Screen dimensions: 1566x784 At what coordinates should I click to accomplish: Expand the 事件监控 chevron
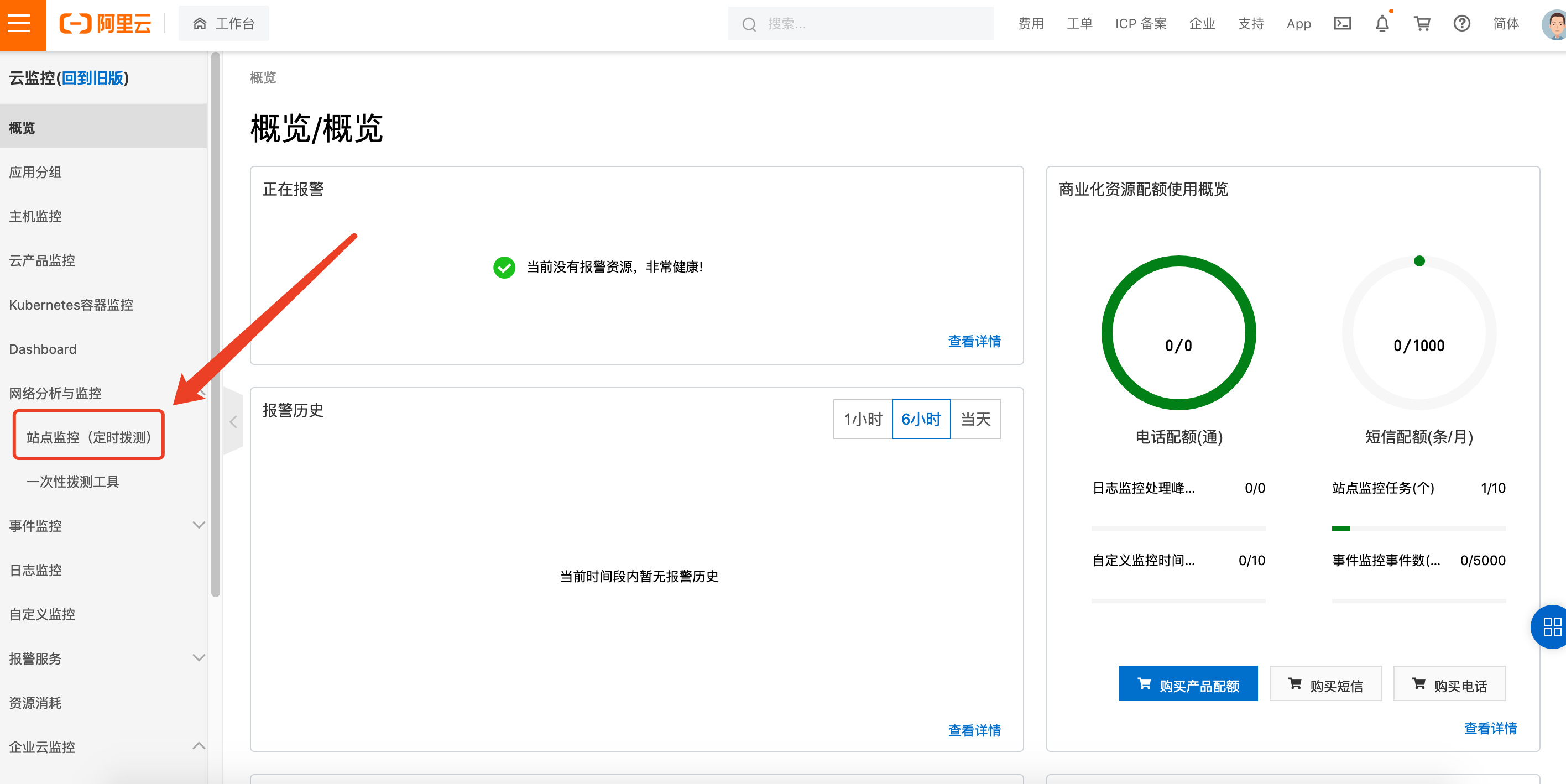198,525
